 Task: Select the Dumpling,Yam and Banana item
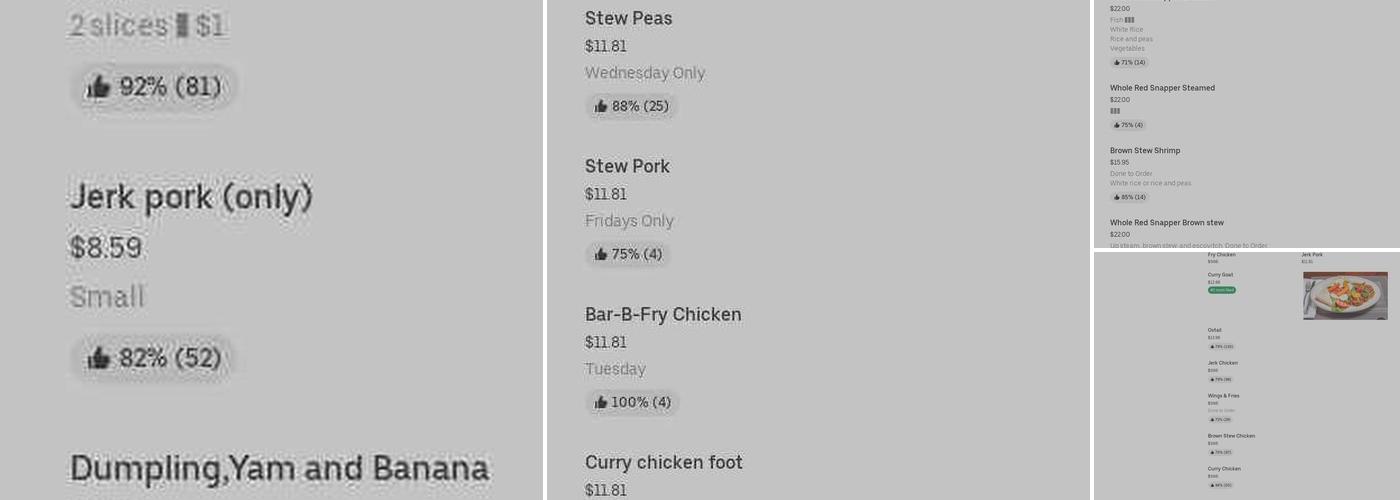(x=279, y=468)
